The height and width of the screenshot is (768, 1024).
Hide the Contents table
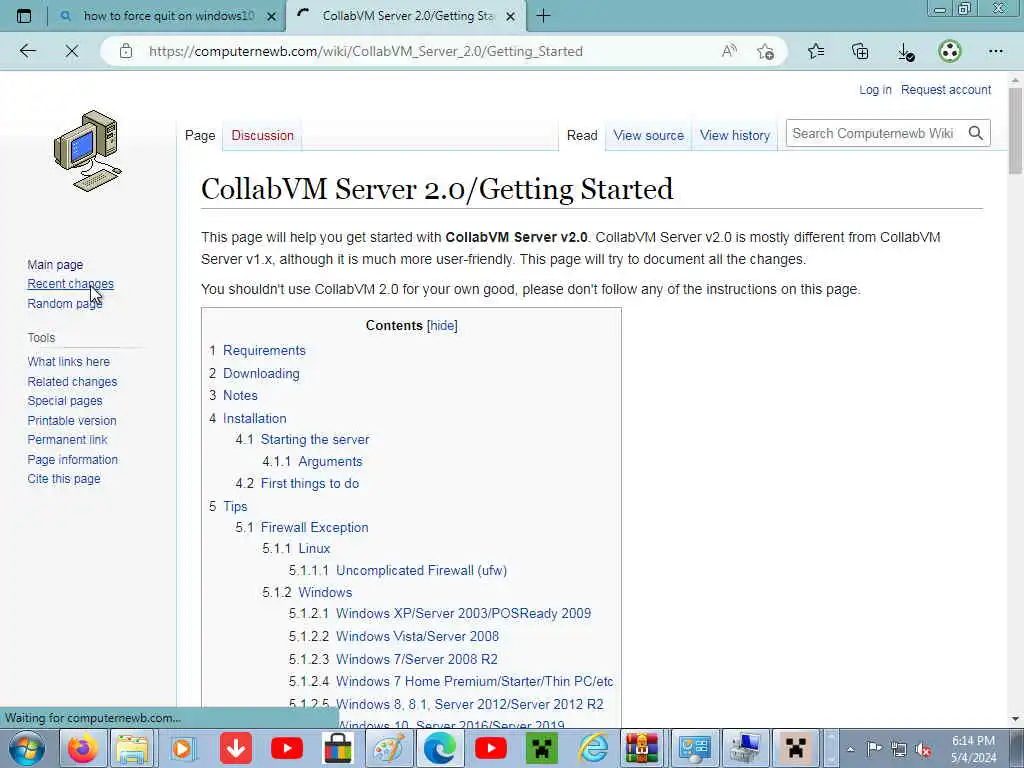(x=442, y=325)
